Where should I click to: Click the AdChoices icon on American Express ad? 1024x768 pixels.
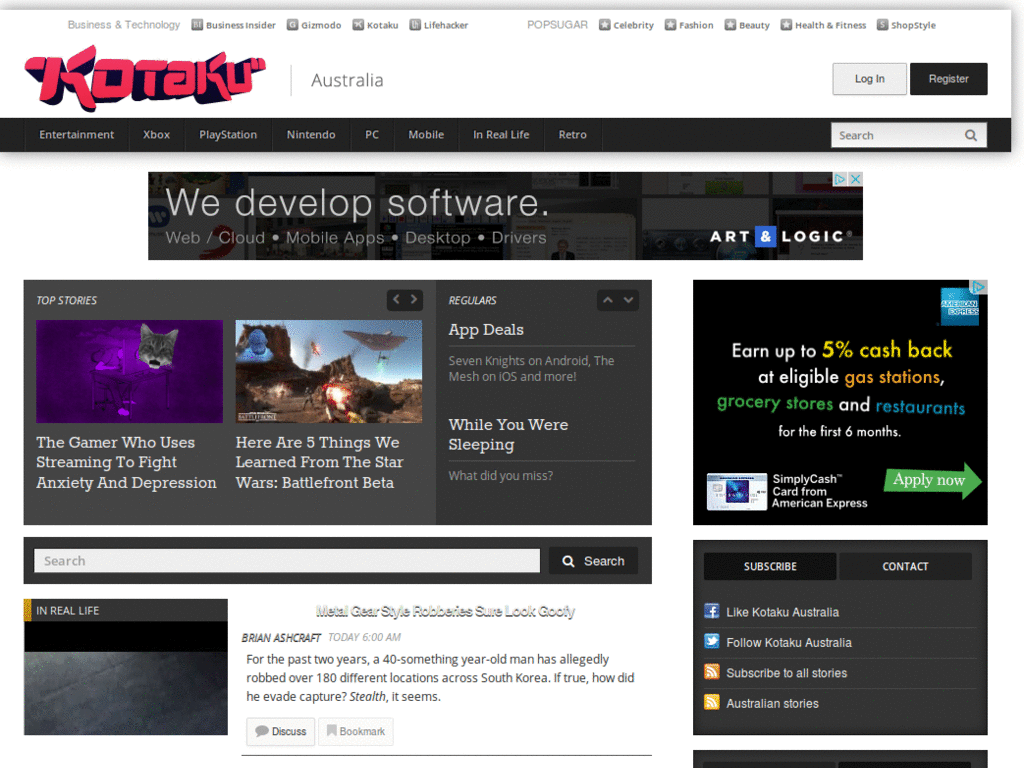978,287
